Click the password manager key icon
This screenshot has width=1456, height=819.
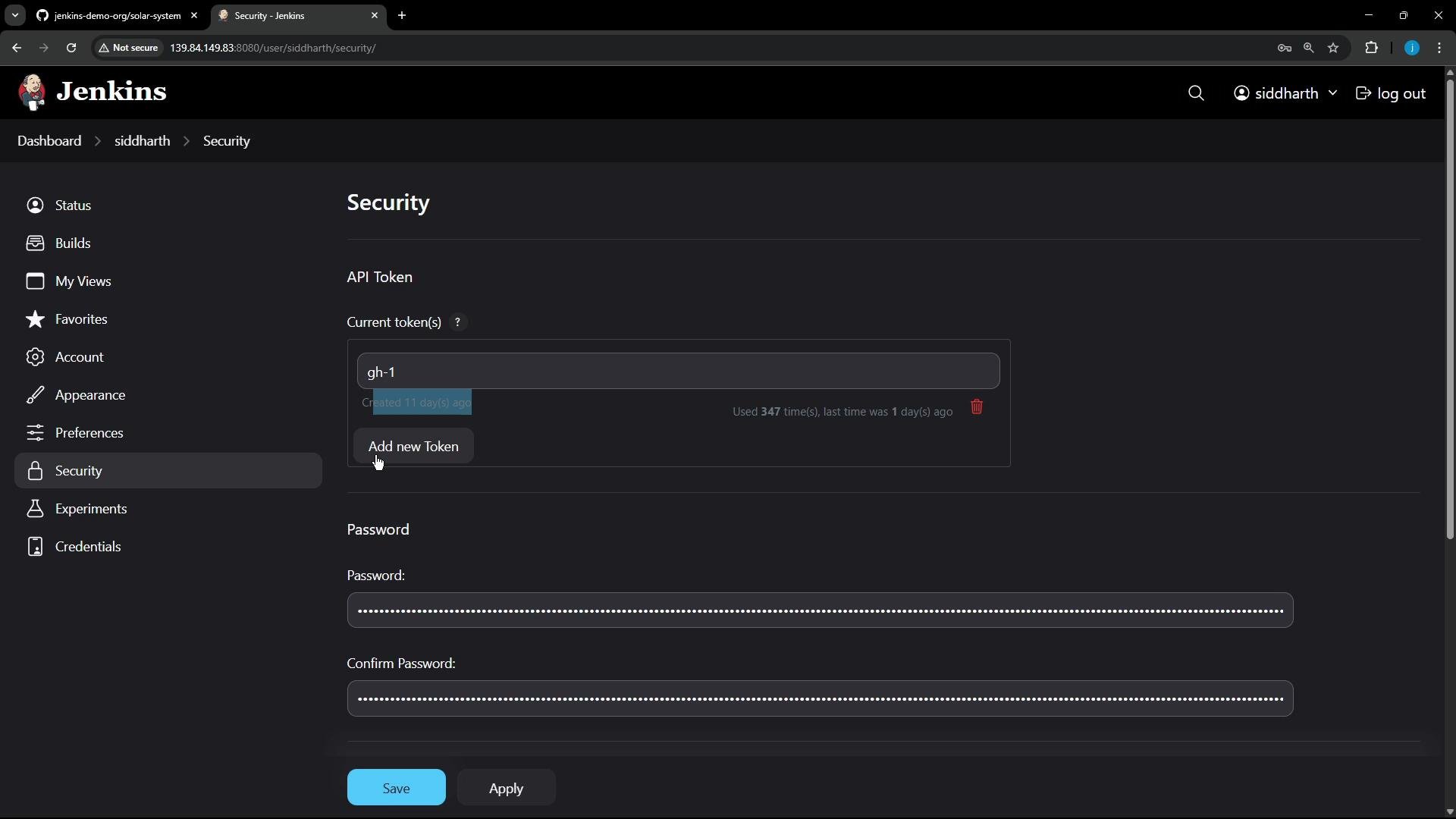(x=1284, y=48)
